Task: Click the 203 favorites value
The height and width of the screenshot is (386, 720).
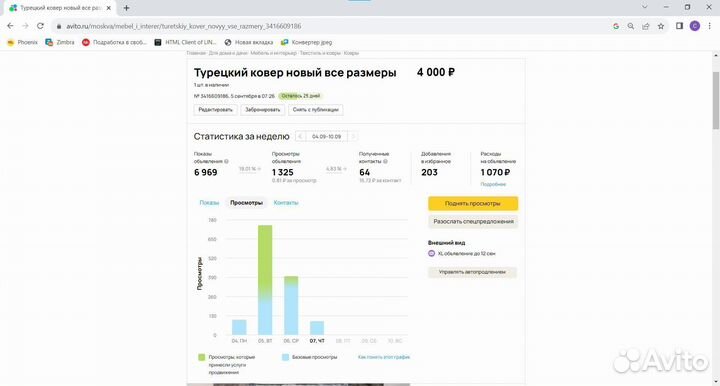Action: tap(429, 173)
